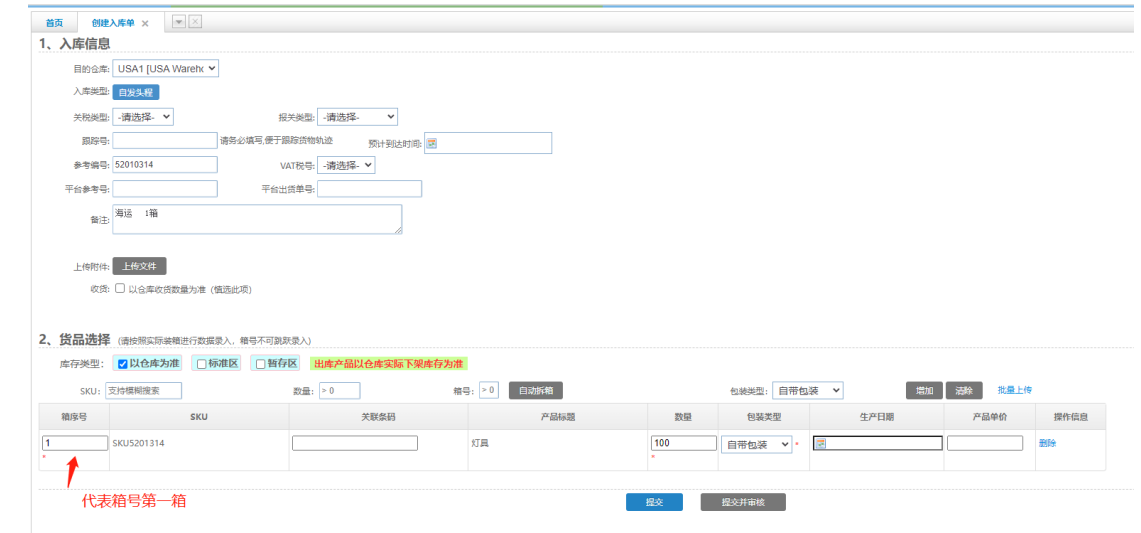
Task: Open calendar icon for 预计到达时间
Action: click(432, 143)
